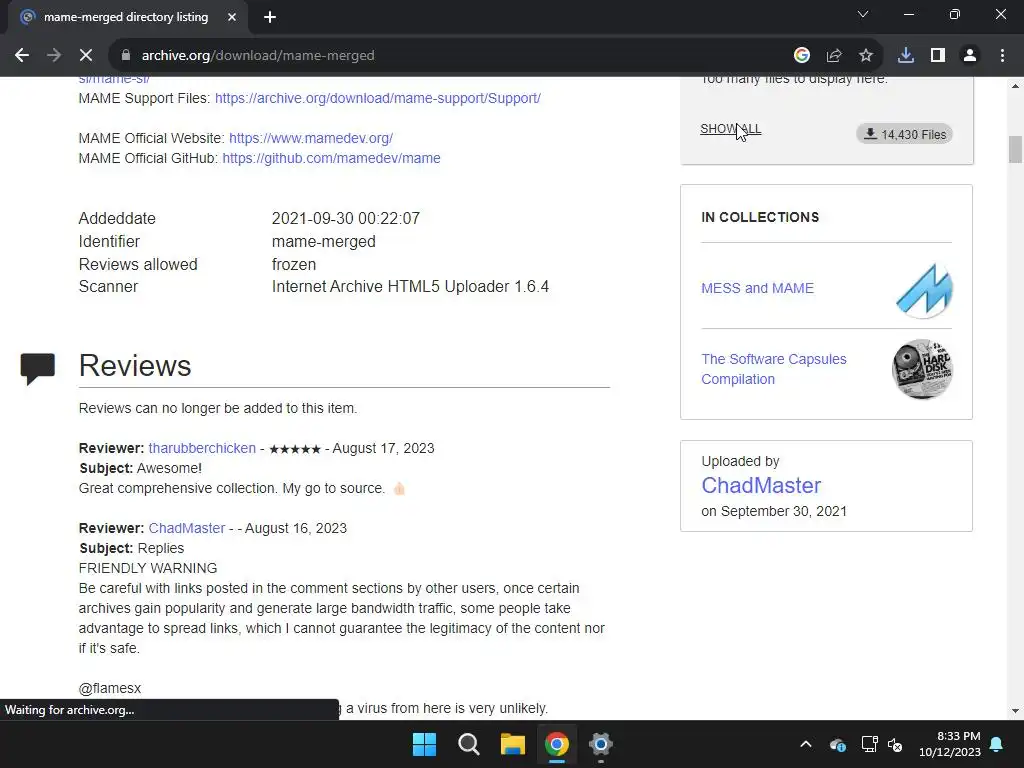Click the OneDrive cloud tray icon
Screen dimensions: 1024x768
pyautogui.click(x=838, y=744)
